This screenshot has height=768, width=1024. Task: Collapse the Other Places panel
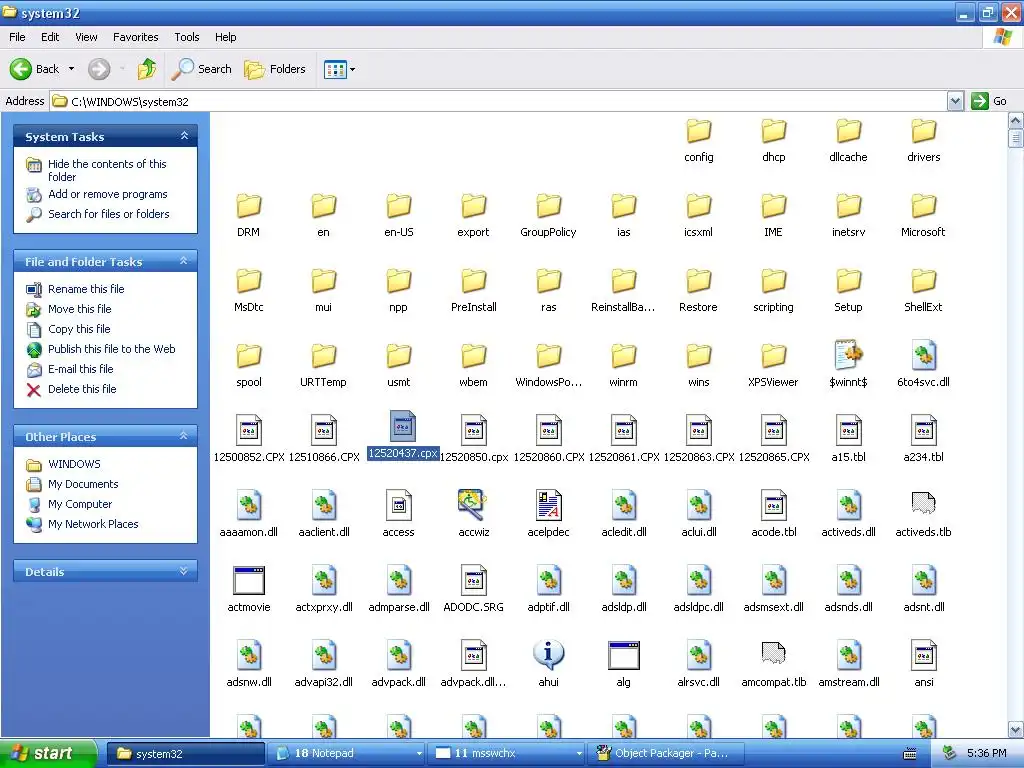tap(184, 436)
